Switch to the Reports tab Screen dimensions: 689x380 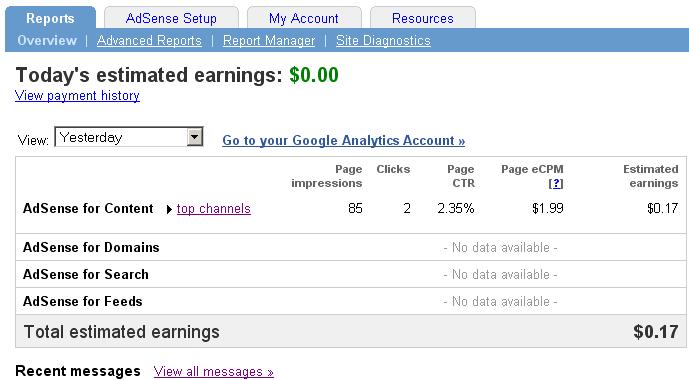(x=50, y=18)
